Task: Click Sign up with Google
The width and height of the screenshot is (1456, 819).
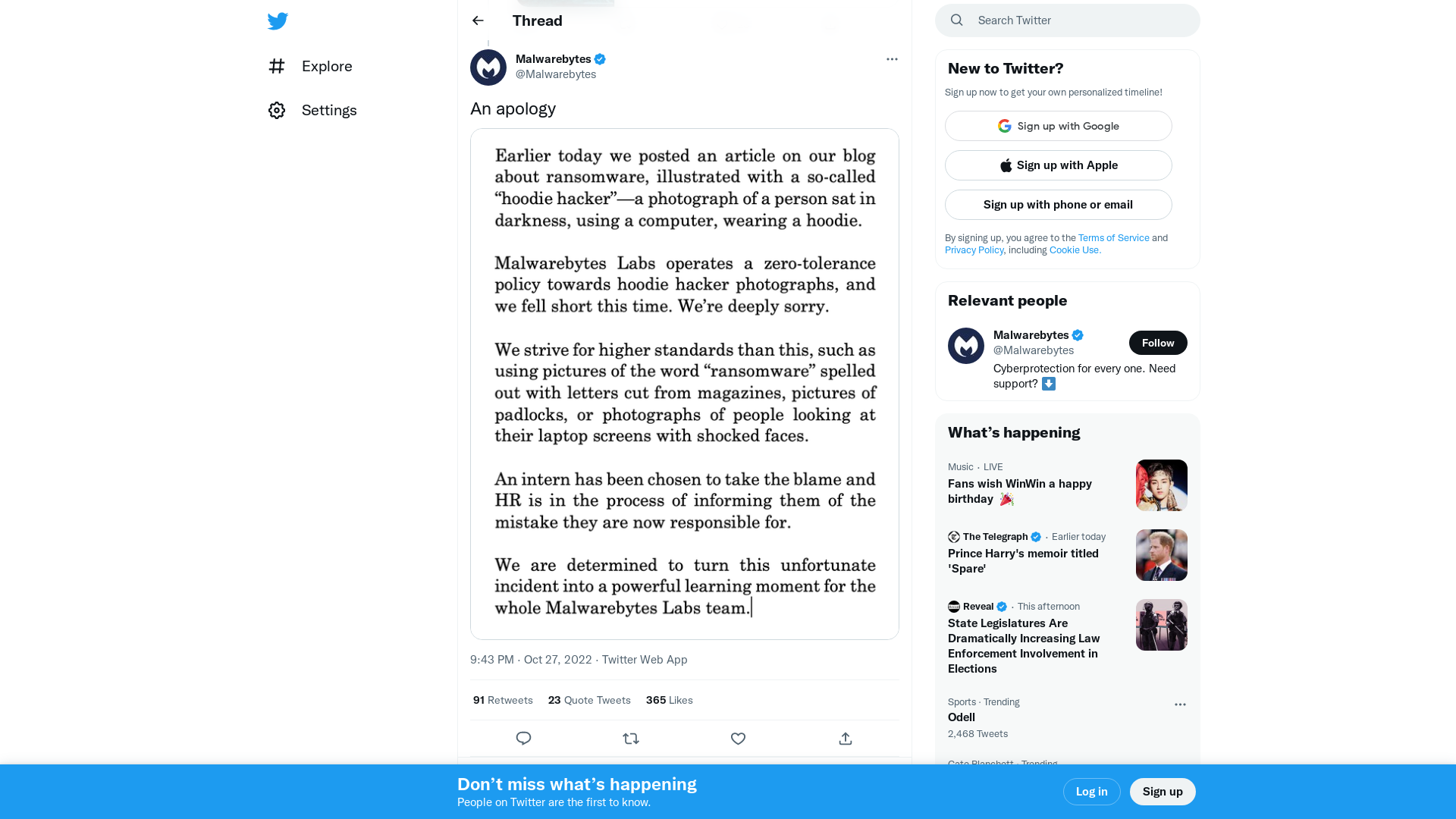Action: pyautogui.click(x=1058, y=126)
